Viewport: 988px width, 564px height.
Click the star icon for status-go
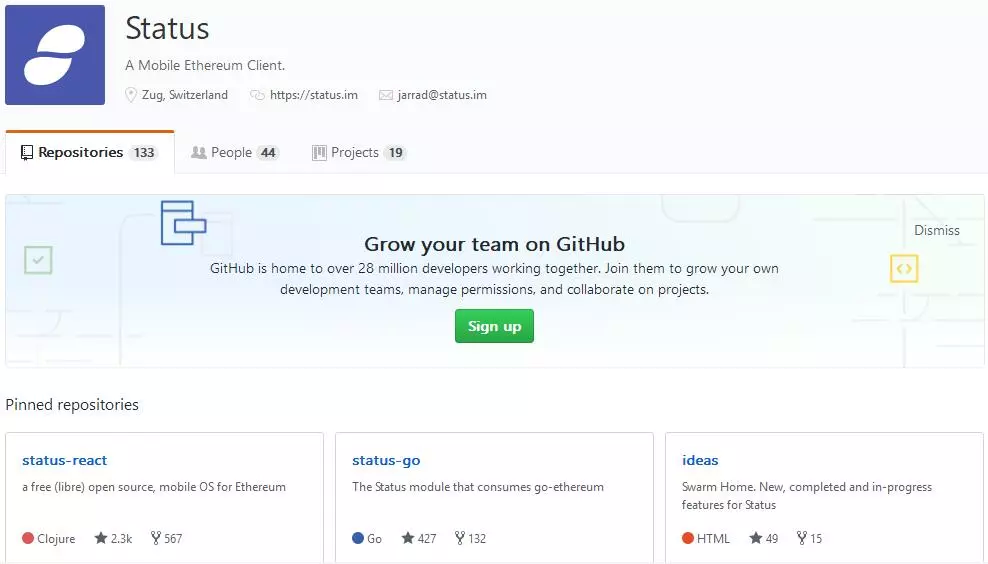coord(408,538)
